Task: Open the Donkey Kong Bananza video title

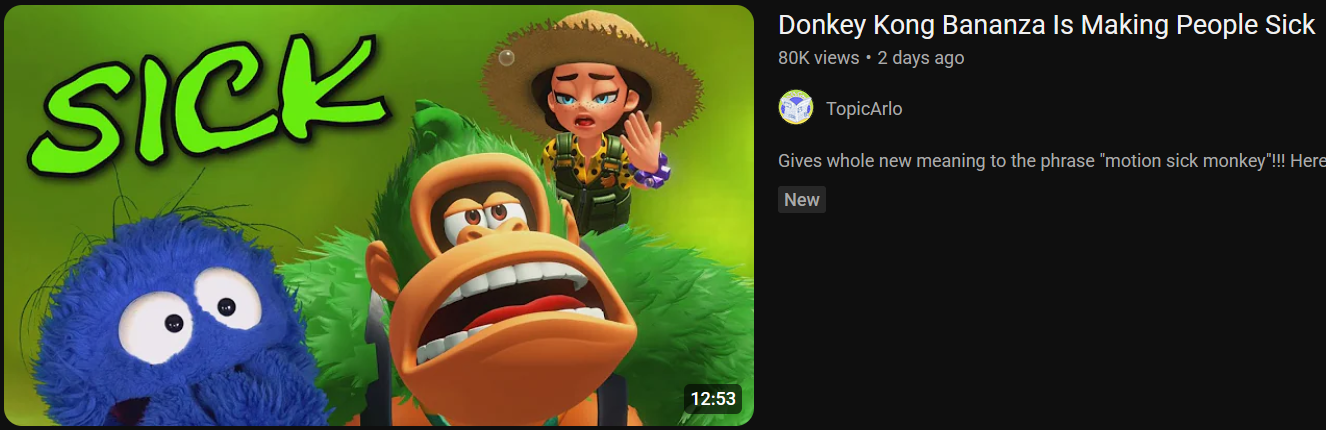Action: [x=1046, y=25]
